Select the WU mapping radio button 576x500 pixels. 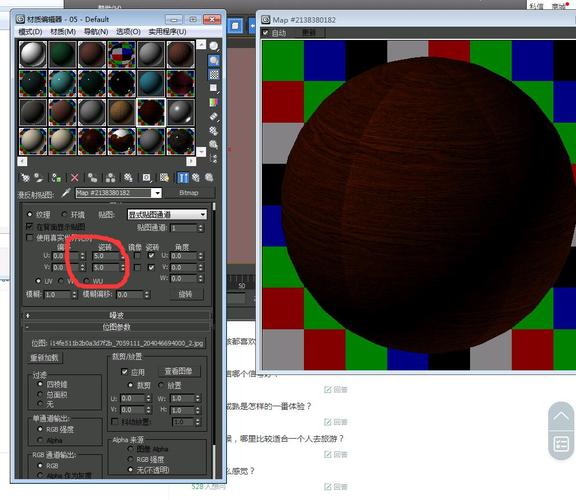[x=87, y=281]
